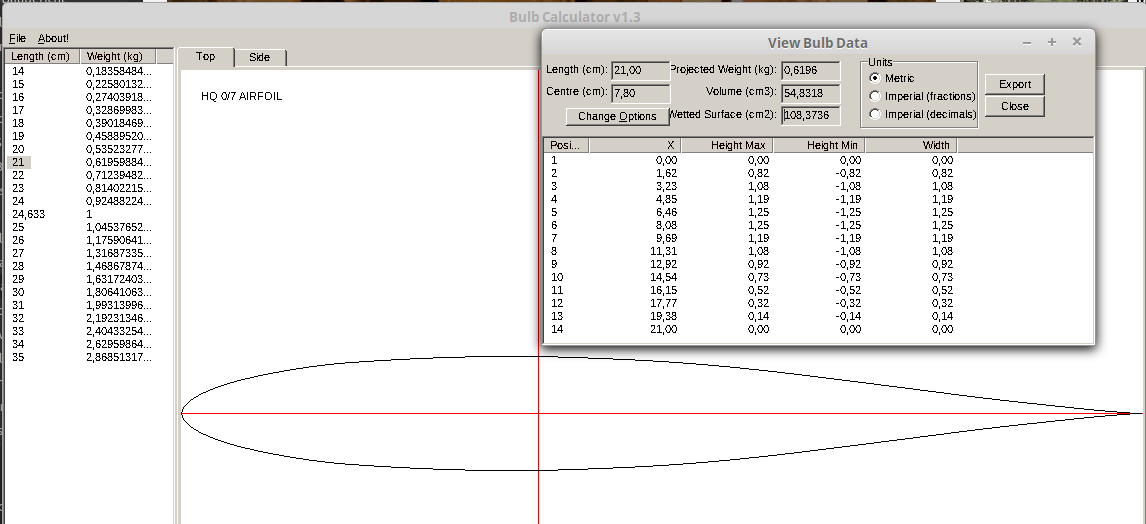Close View Bulb Data with X icon
The height and width of the screenshot is (524, 1146).
pyautogui.click(x=1077, y=42)
